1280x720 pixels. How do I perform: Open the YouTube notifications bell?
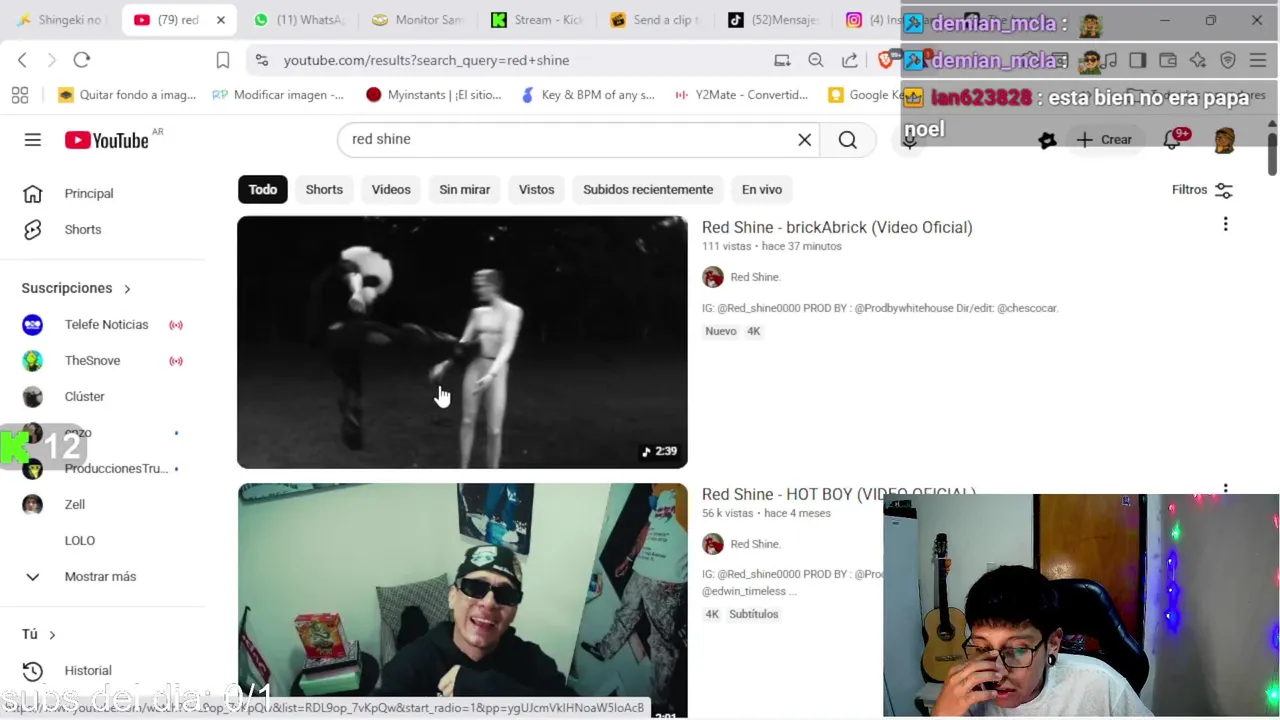pos(1173,140)
